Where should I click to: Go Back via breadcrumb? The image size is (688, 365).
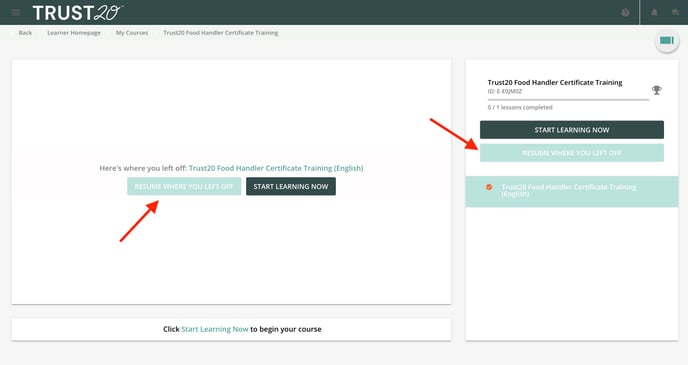coord(25,33)
